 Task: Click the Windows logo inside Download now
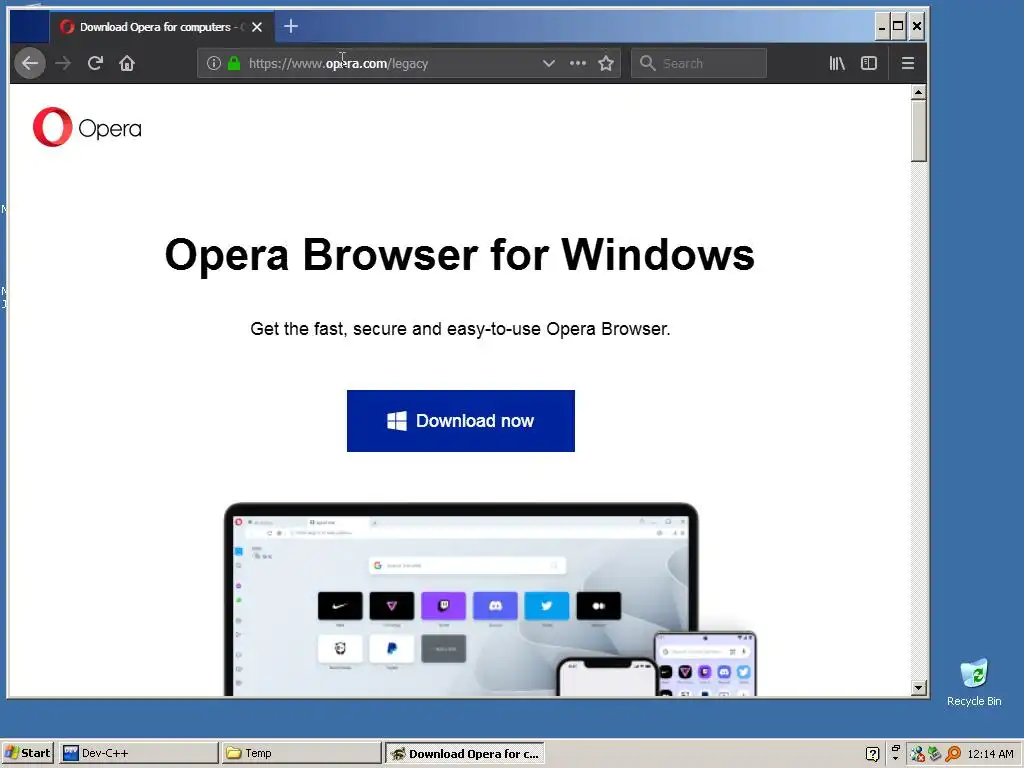click(x=396, y=421)
